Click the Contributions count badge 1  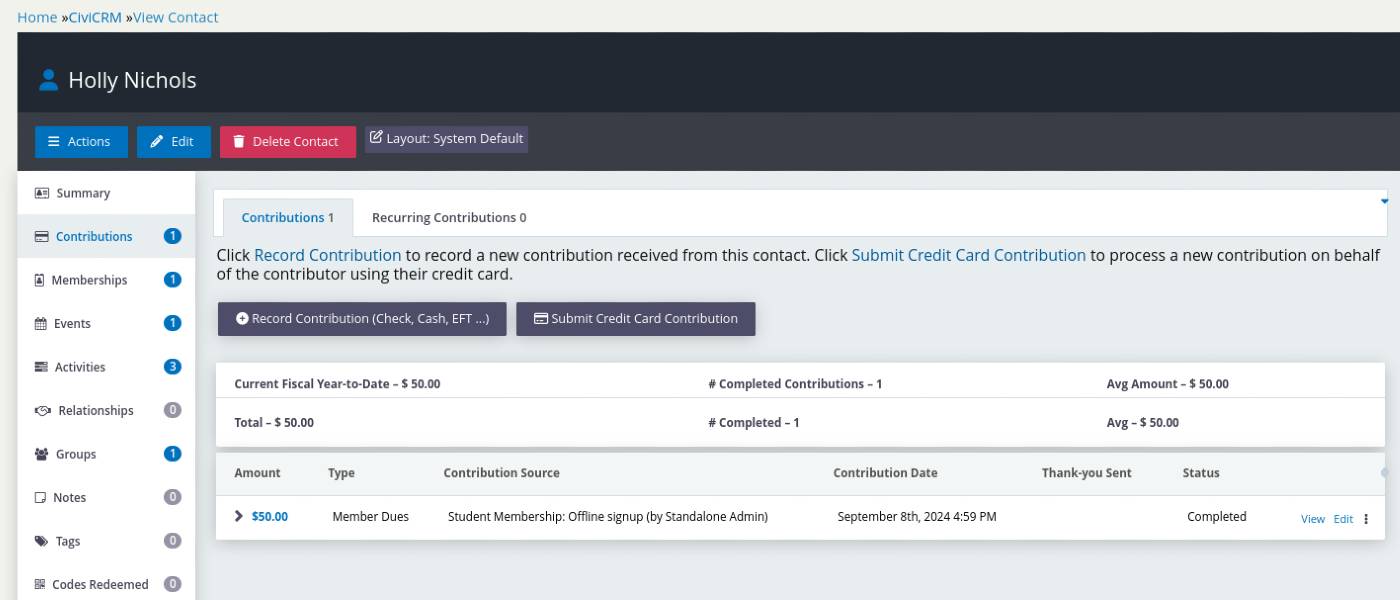tap(172, 237)
